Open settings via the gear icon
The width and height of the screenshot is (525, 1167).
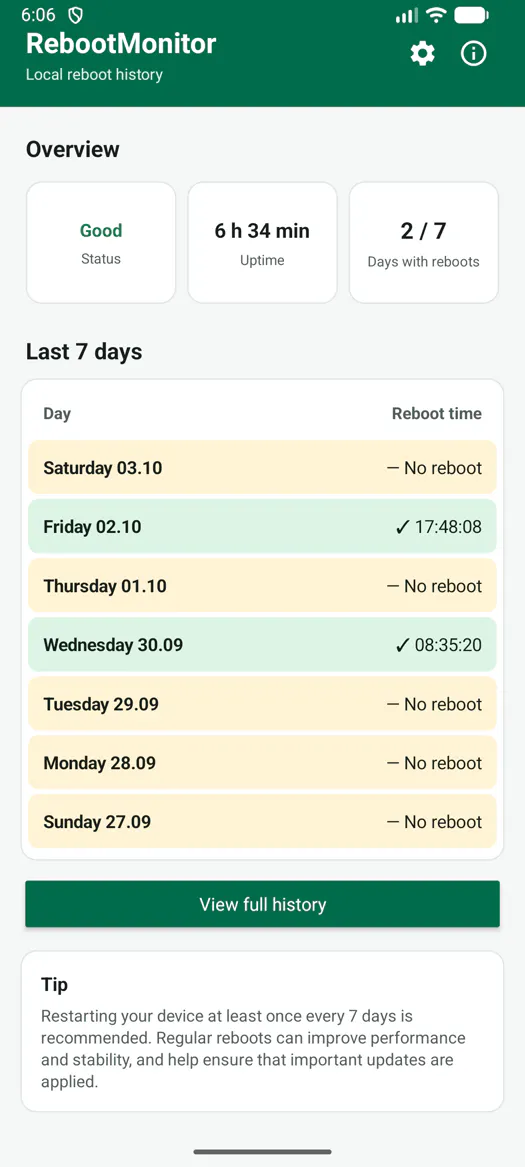(x=422, y=54)
